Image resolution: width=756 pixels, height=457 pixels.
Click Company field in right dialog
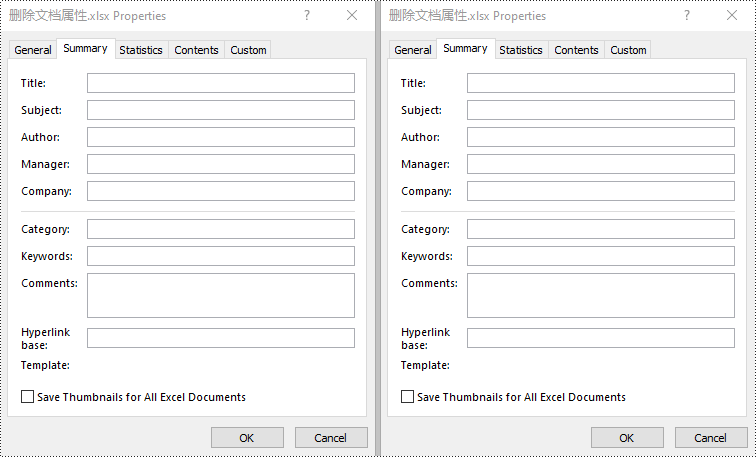coord(601,191)
